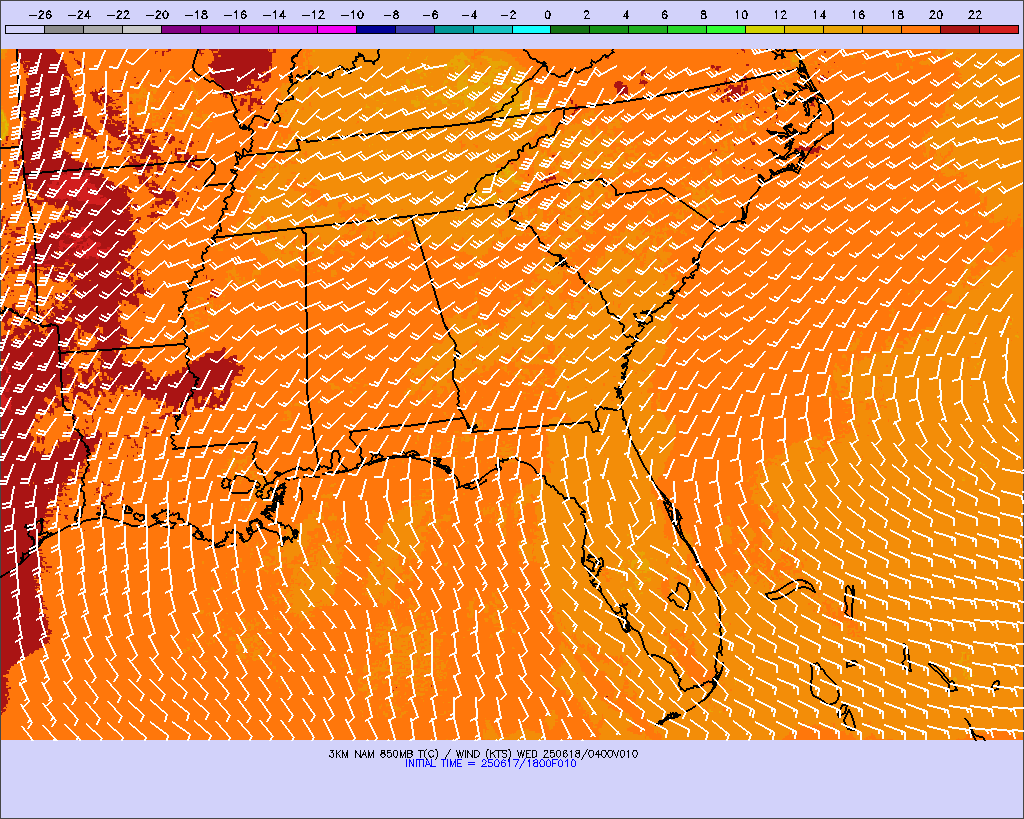
Task: Click the '3KM NAM 850MB T(C) / WIND (KTS)' title
Action: pyautogui.click(x=421, y=754)
